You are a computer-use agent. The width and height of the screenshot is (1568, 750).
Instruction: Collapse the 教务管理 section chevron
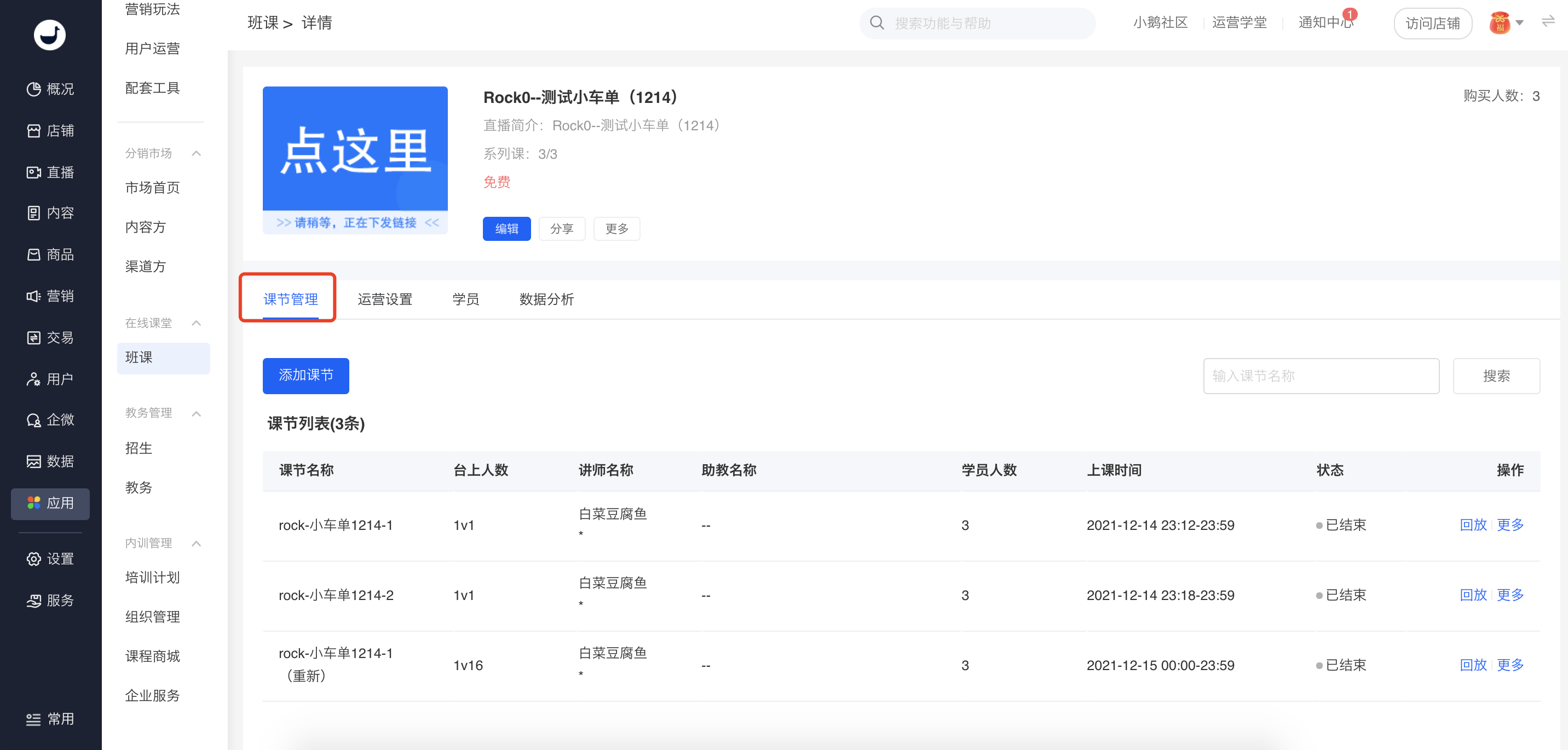[x=196, y=413]
